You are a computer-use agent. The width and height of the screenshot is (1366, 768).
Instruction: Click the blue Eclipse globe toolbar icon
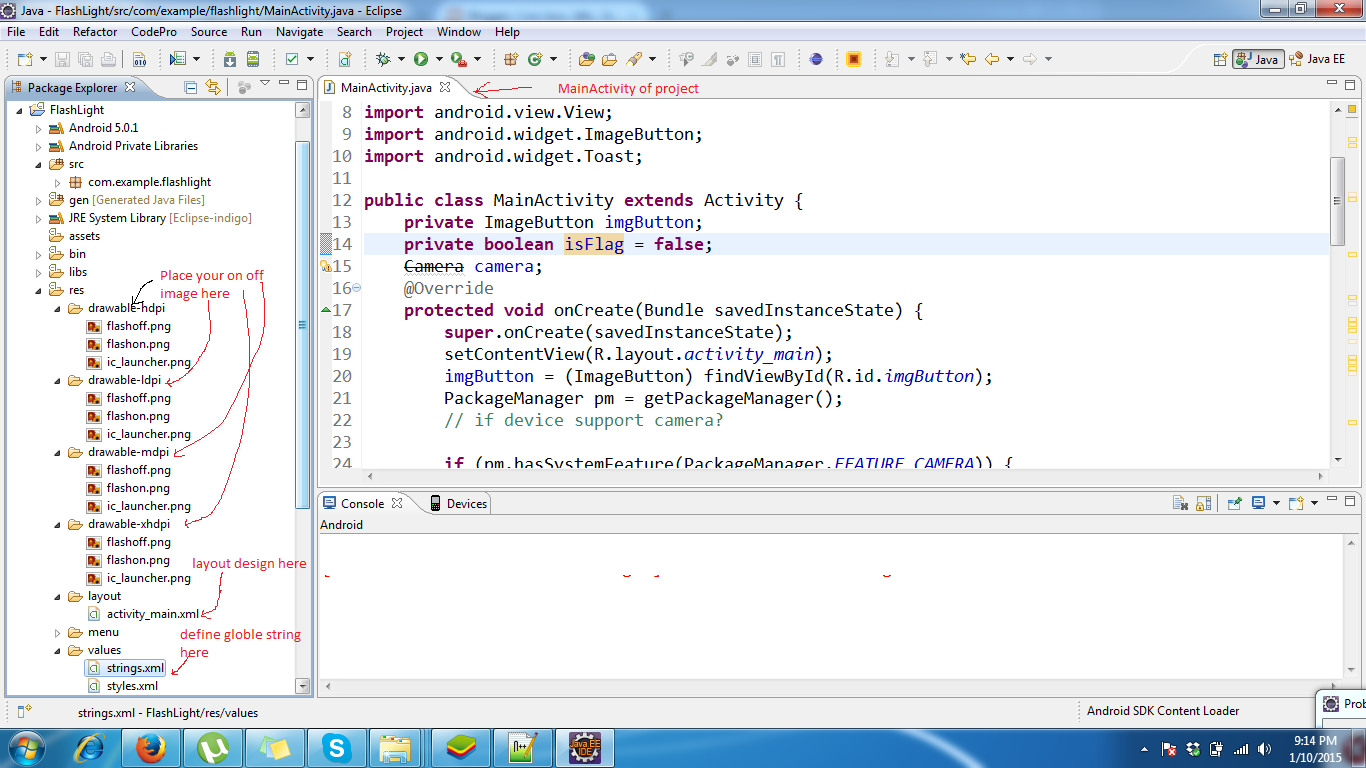coord(816,59)
